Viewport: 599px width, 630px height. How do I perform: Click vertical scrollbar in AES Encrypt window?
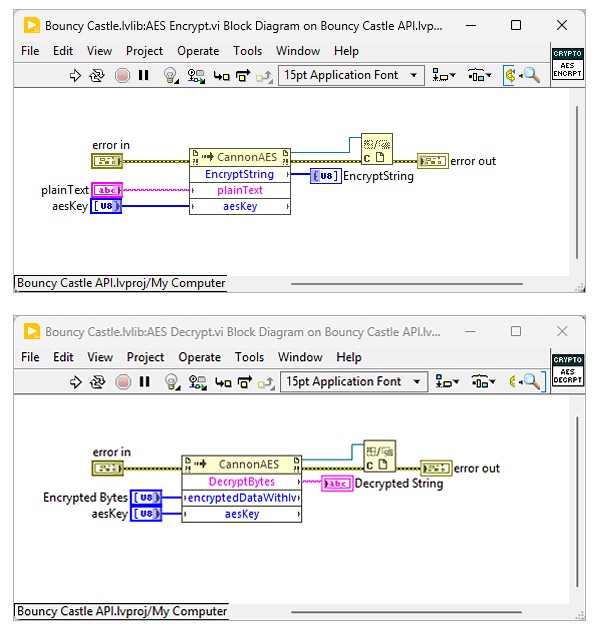577,182
